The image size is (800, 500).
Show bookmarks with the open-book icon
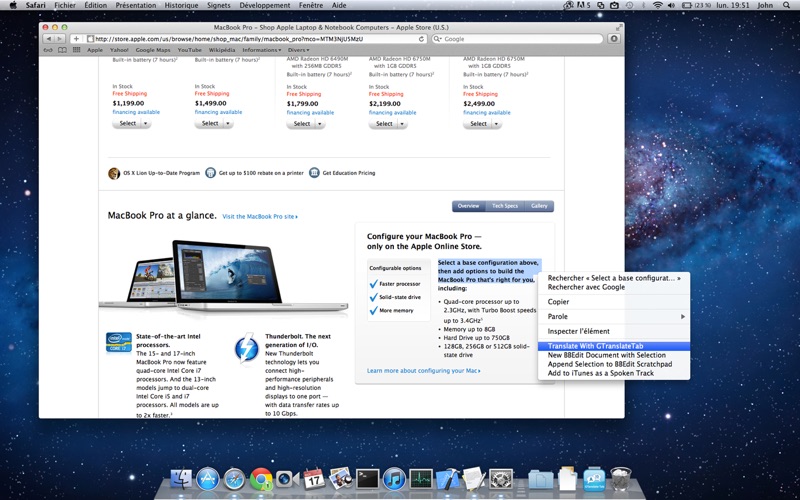coord(62,50)
